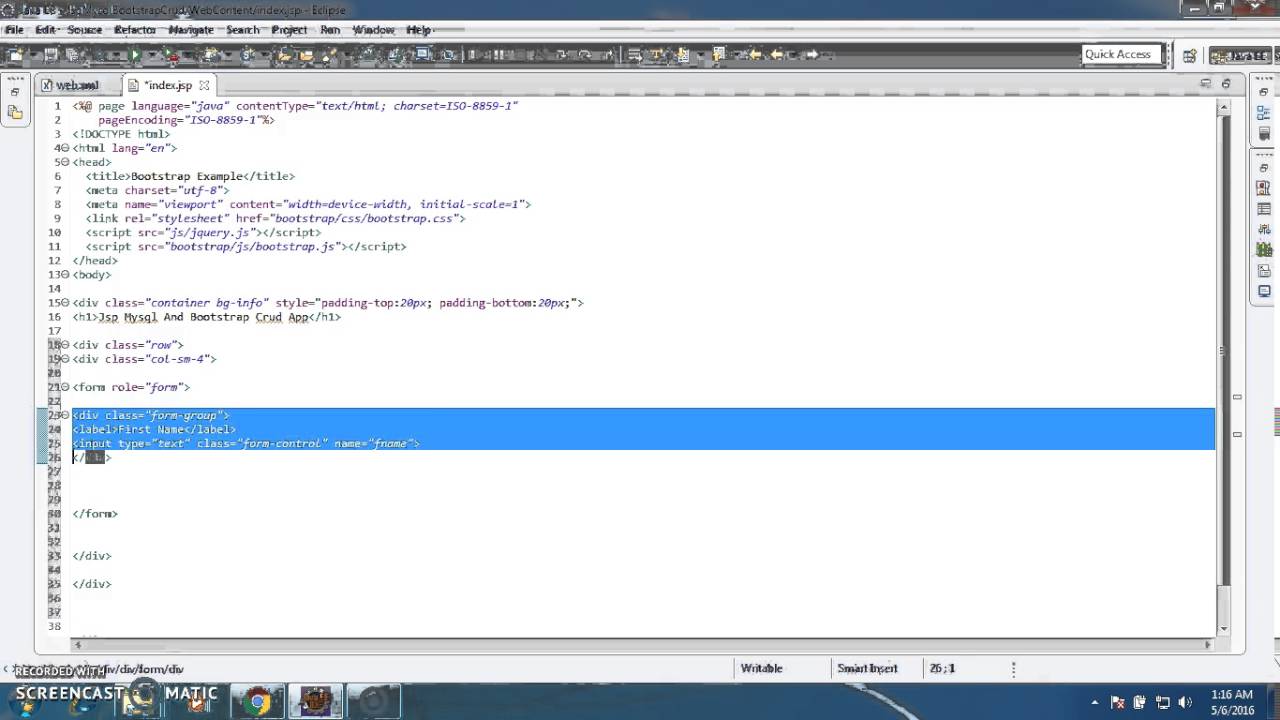
Task: Click the Forward navigation arrow in toolbar
Action: tap(811, 54)
